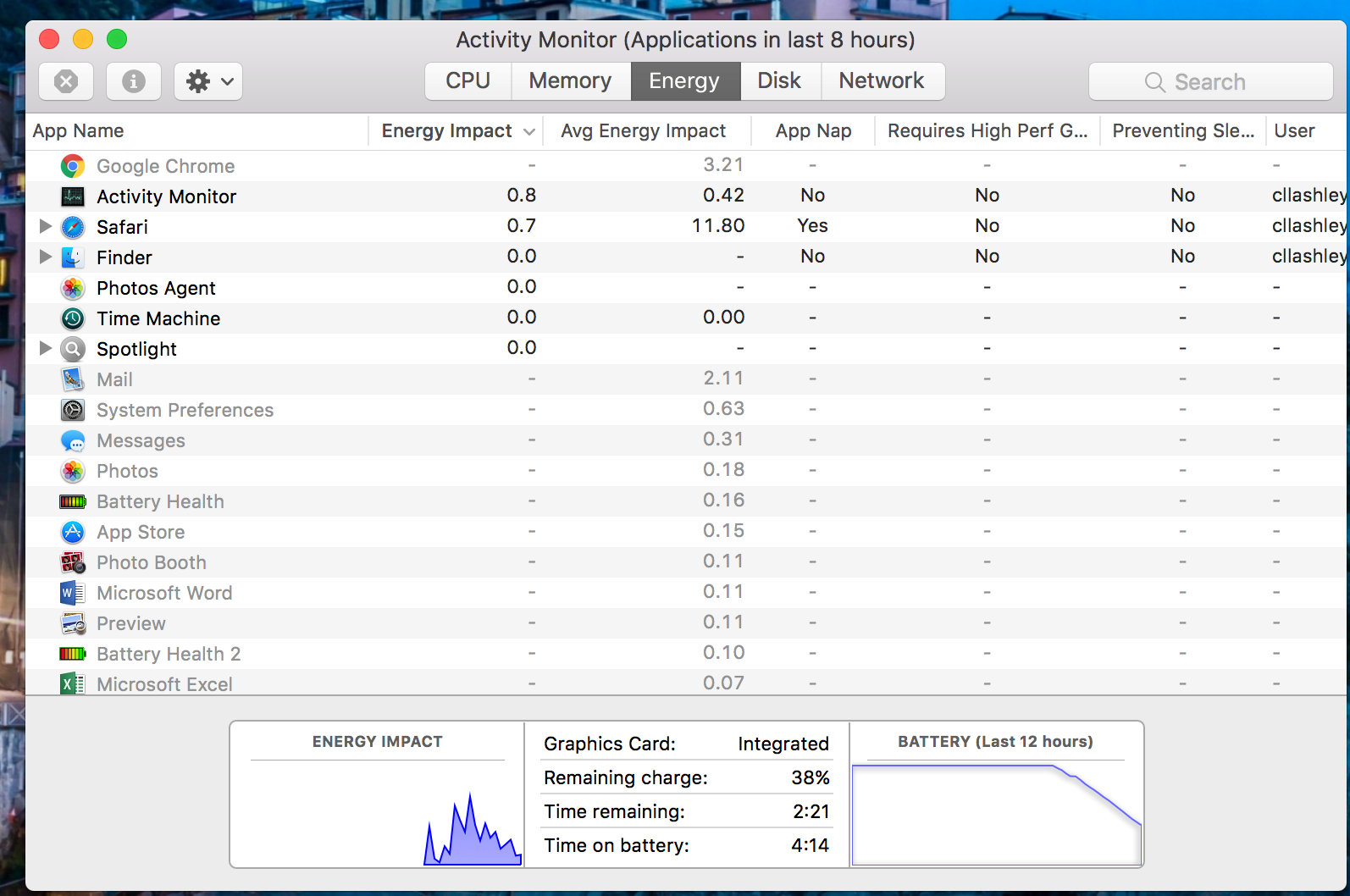Click the Remaining charge 38% value
Screen dimensions: 1350x896
(811, 777)
